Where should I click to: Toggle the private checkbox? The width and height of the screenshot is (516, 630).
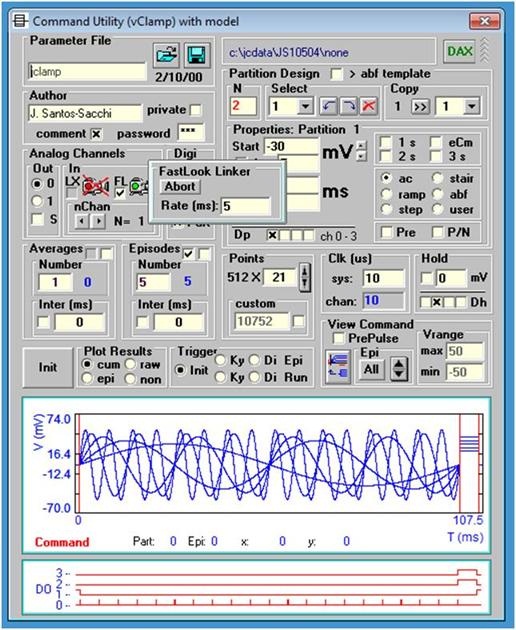(195, 110)
